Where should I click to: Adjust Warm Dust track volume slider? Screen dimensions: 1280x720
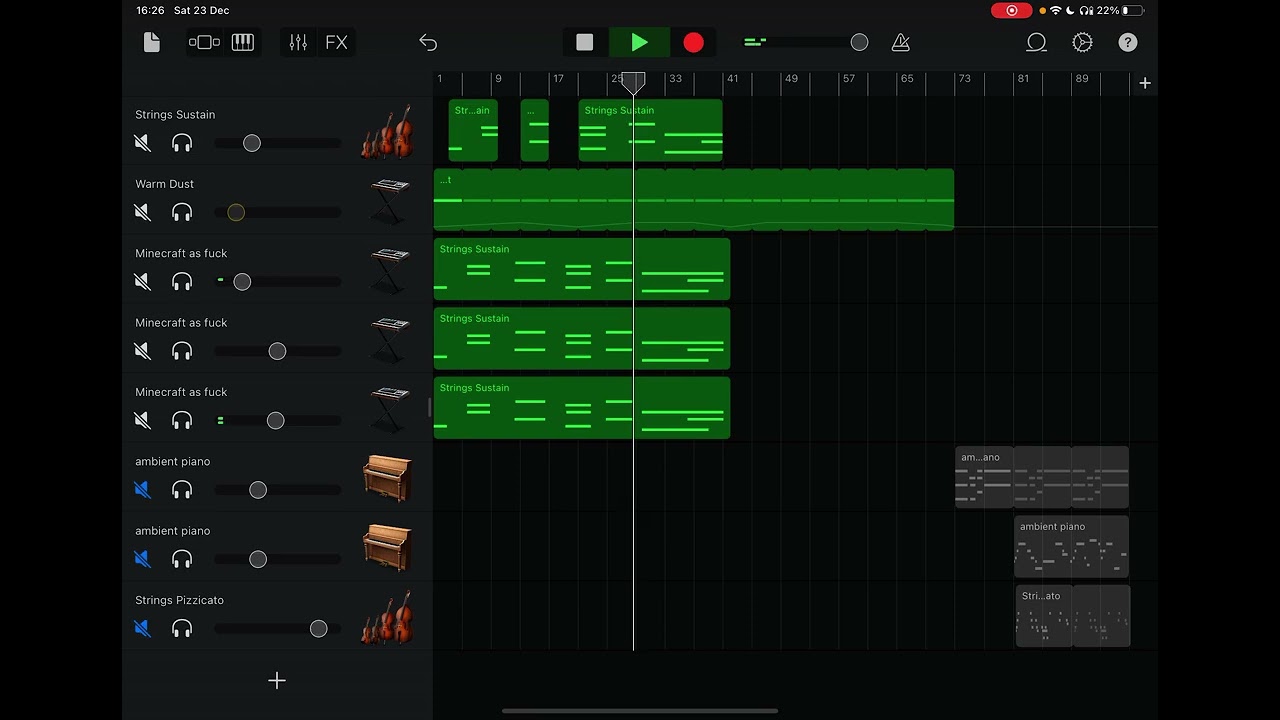click(278, 212)
